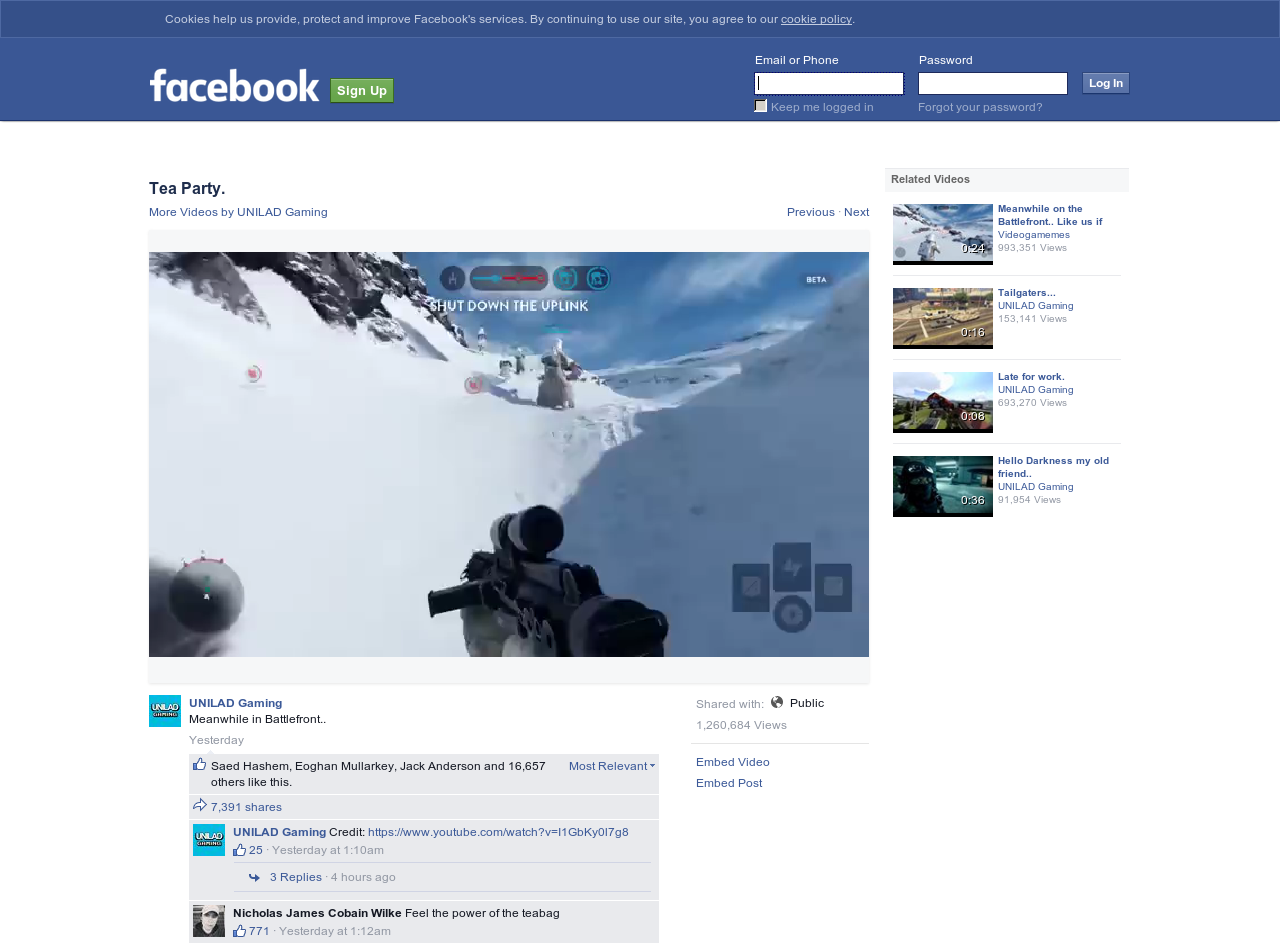Click the Yesterday post timestamp
The height and width of the screenshot is (943, 1280).
(216, 740)
